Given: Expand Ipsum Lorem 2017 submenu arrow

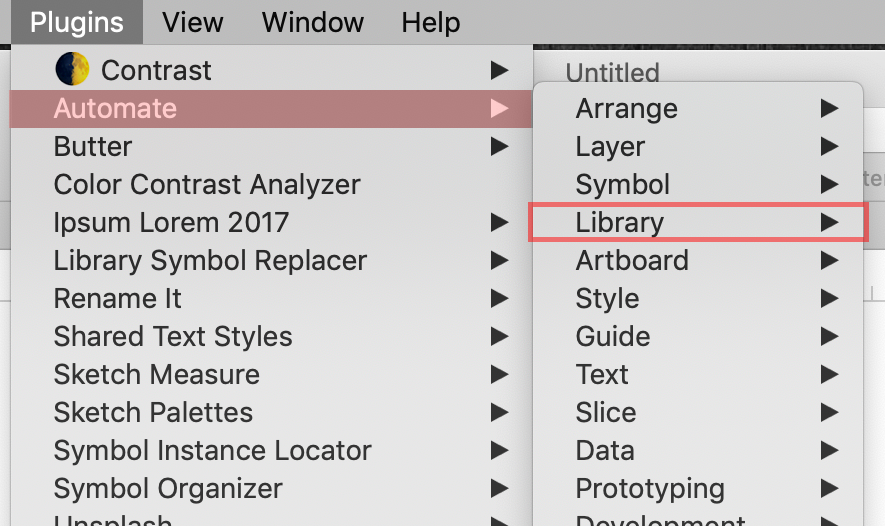Looking at the screenshot, I should [x=500, y=222].
